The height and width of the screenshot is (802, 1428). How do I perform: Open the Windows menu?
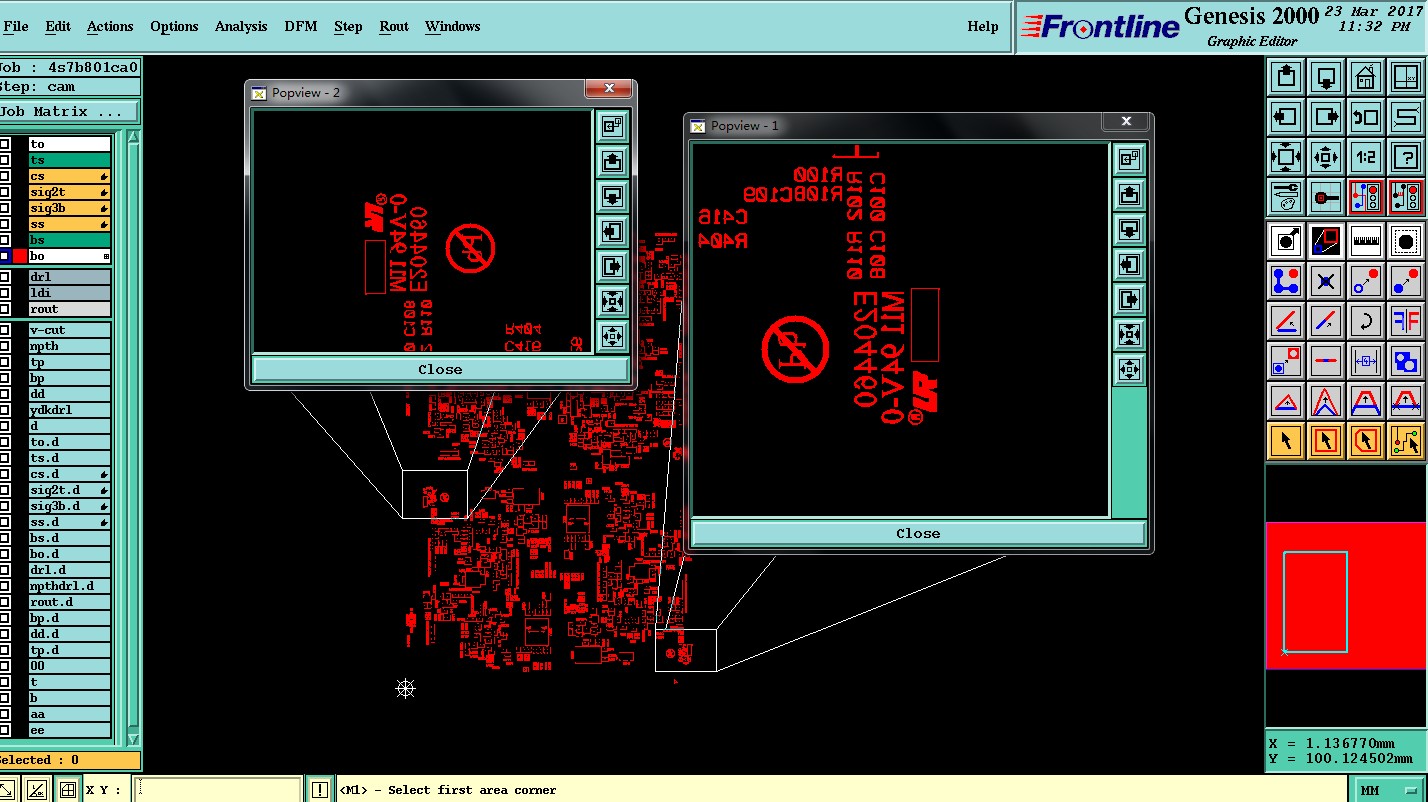pyautogui.click(x=452, y=26)
